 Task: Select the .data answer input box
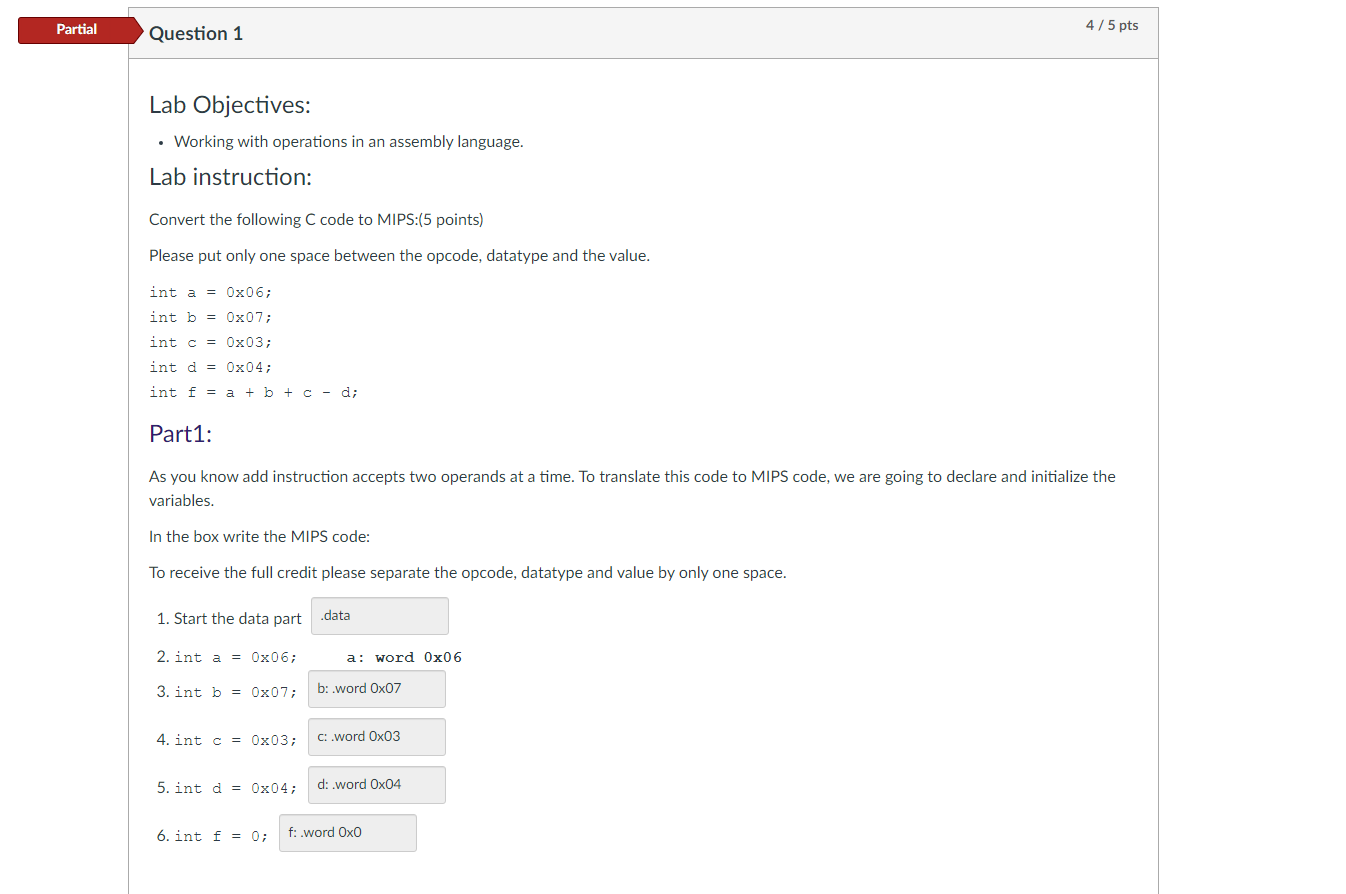[x=378, y=616]
